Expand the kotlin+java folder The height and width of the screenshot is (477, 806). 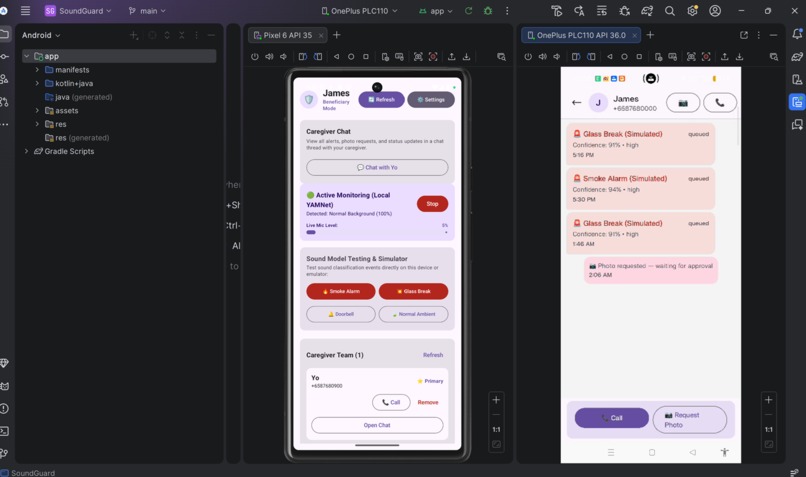click(x=37, y=83)
